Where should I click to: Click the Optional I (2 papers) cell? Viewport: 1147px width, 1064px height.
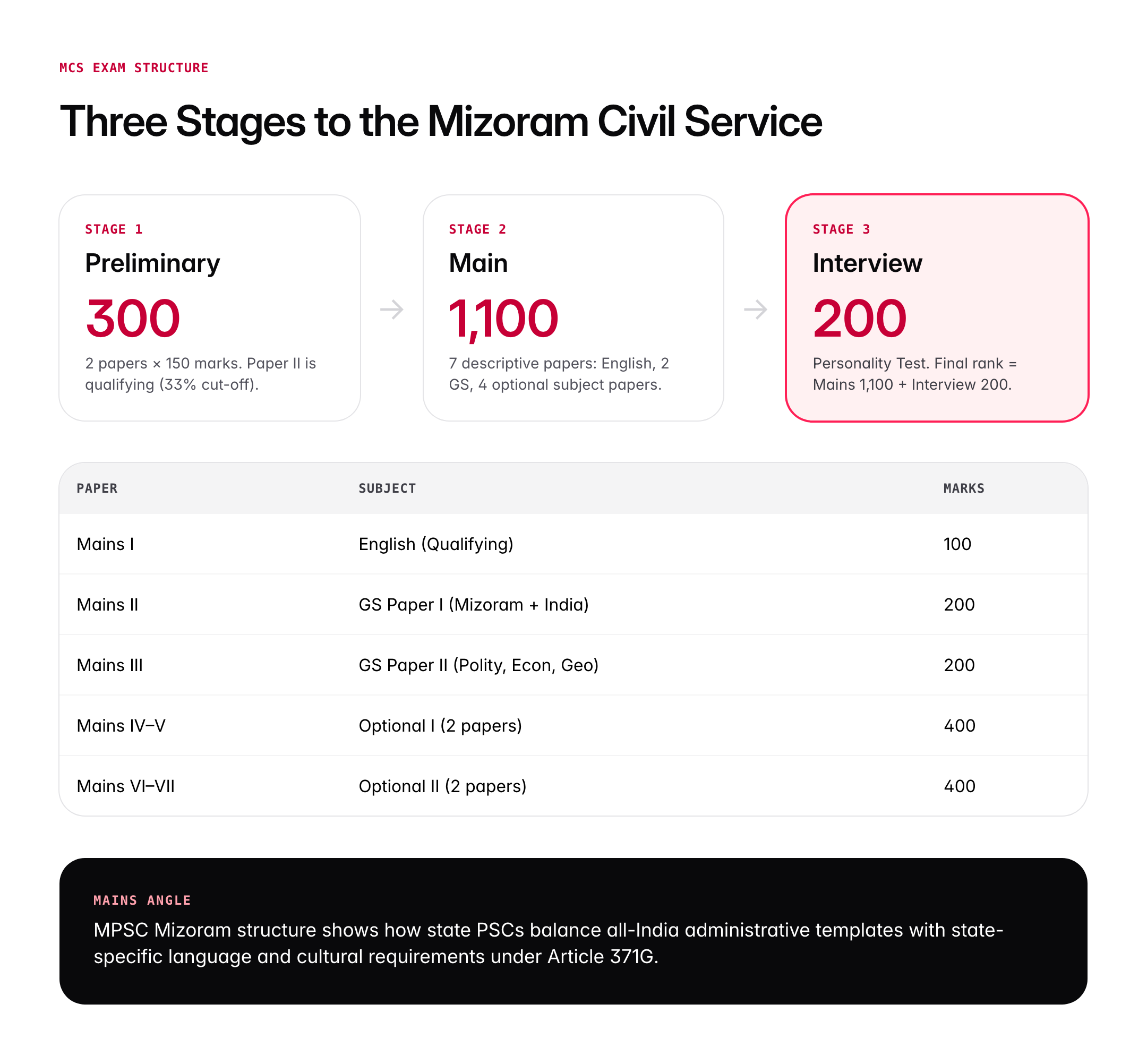coord(440,725)
